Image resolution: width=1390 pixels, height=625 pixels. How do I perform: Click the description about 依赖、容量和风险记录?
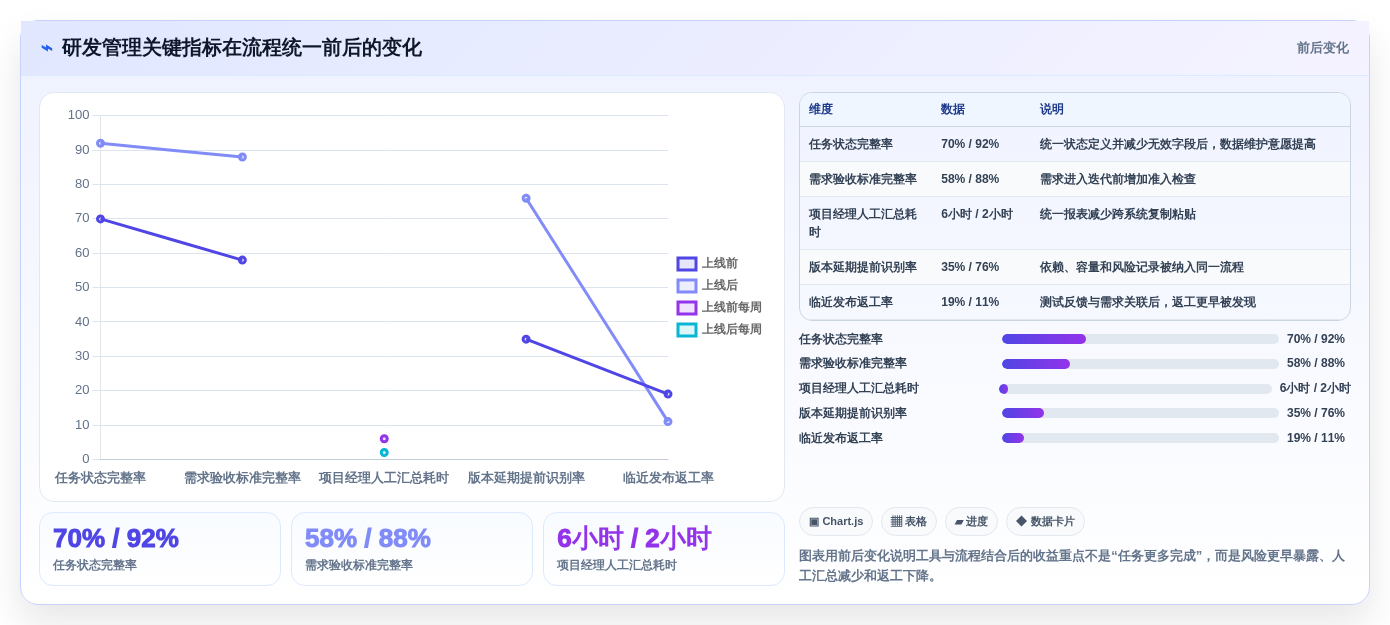1142,267
